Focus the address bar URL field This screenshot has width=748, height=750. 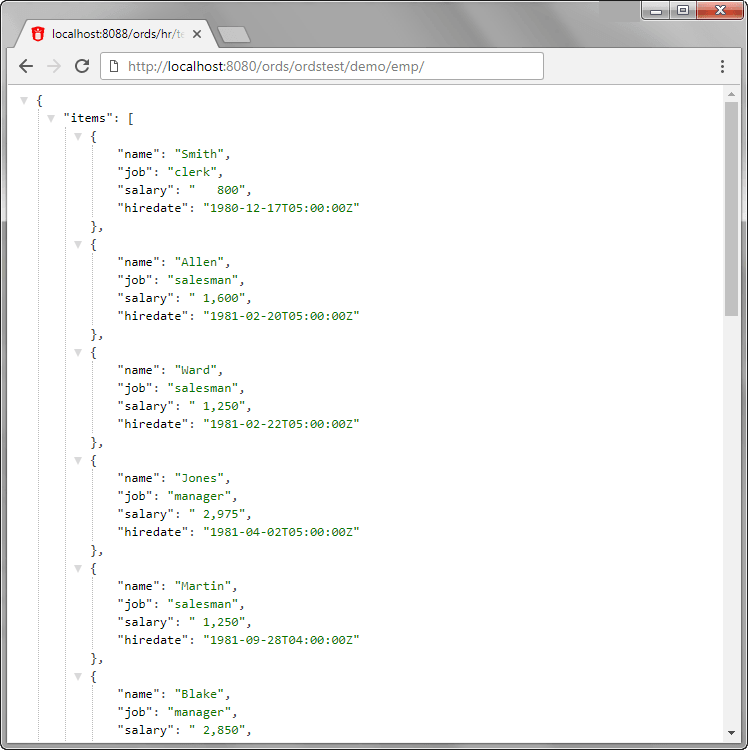(x=322, y=66)
